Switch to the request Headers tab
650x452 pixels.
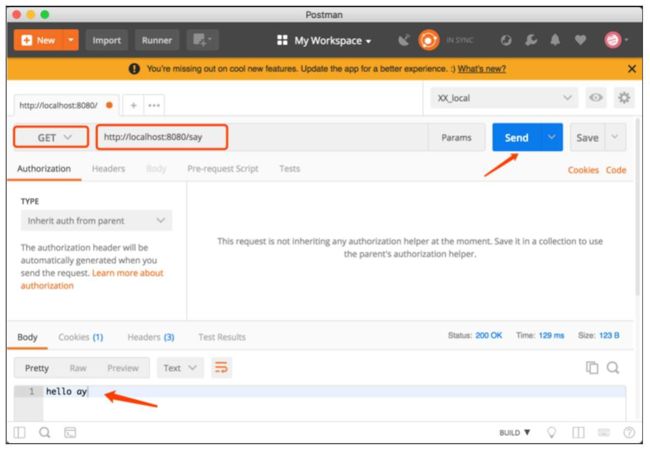pyautogui.click(x=109, y=169)
